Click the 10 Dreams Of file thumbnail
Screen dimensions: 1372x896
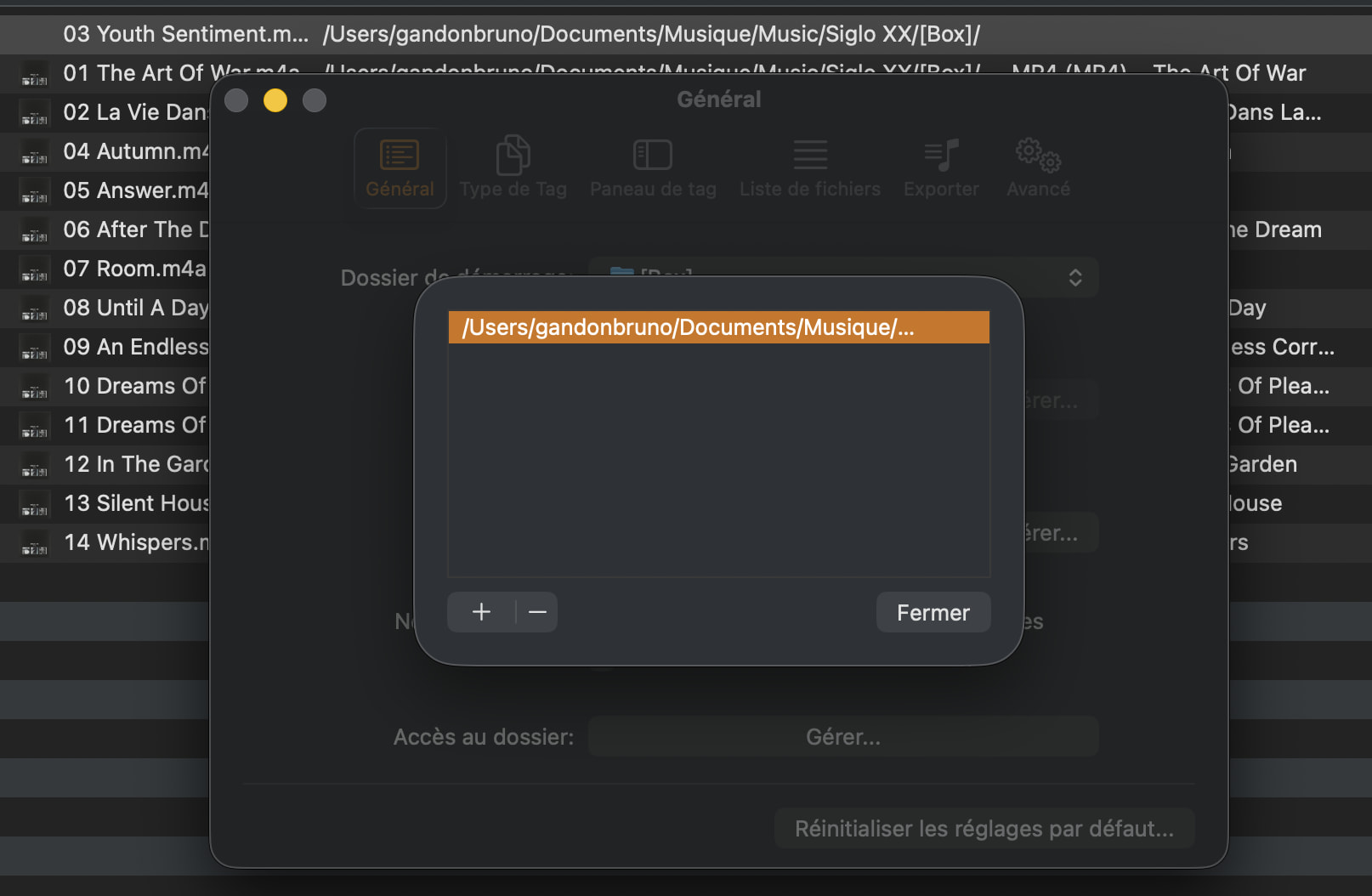click(x=35, y=386)
